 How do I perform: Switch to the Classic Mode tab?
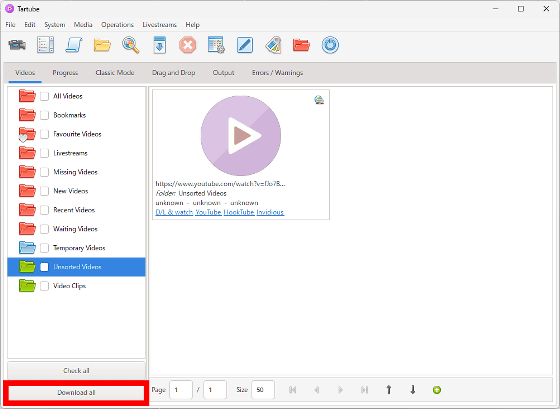pos(115,73)
